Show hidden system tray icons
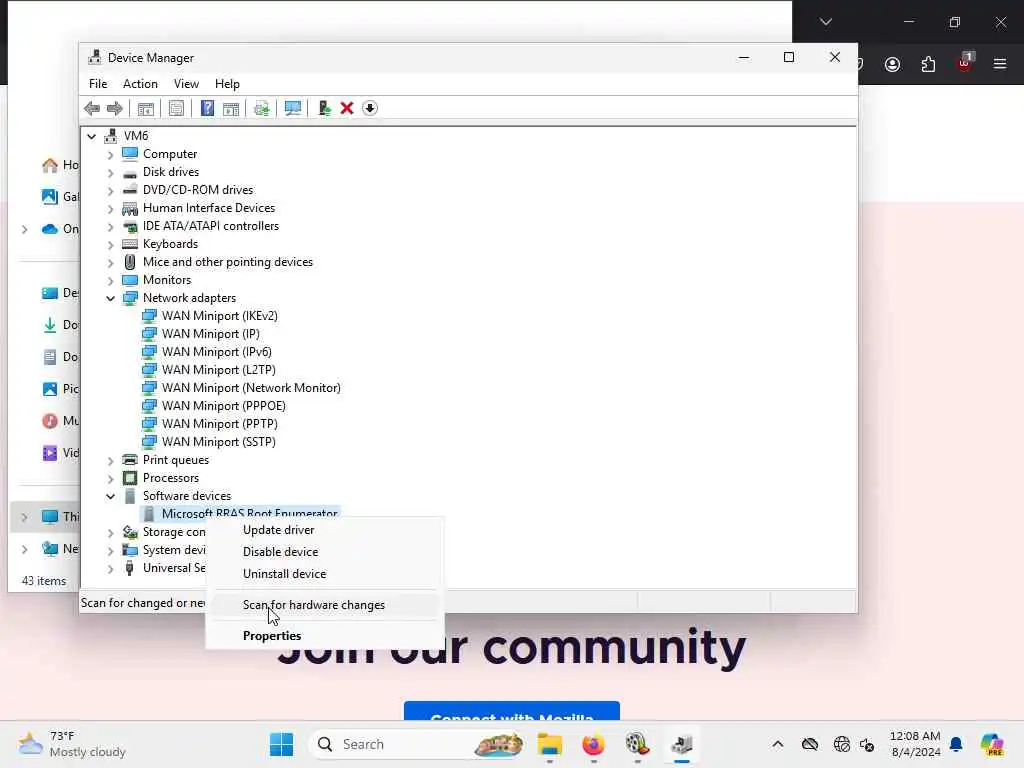The image size is (1024, 768). 777,744
